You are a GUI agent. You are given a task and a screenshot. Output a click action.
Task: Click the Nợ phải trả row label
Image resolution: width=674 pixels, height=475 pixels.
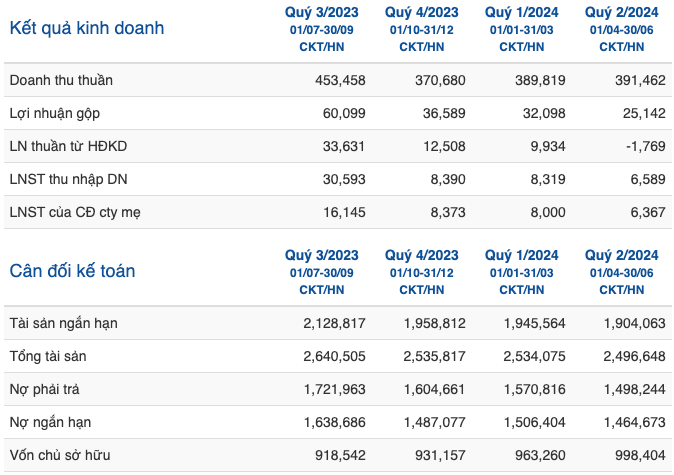[44, 389]
